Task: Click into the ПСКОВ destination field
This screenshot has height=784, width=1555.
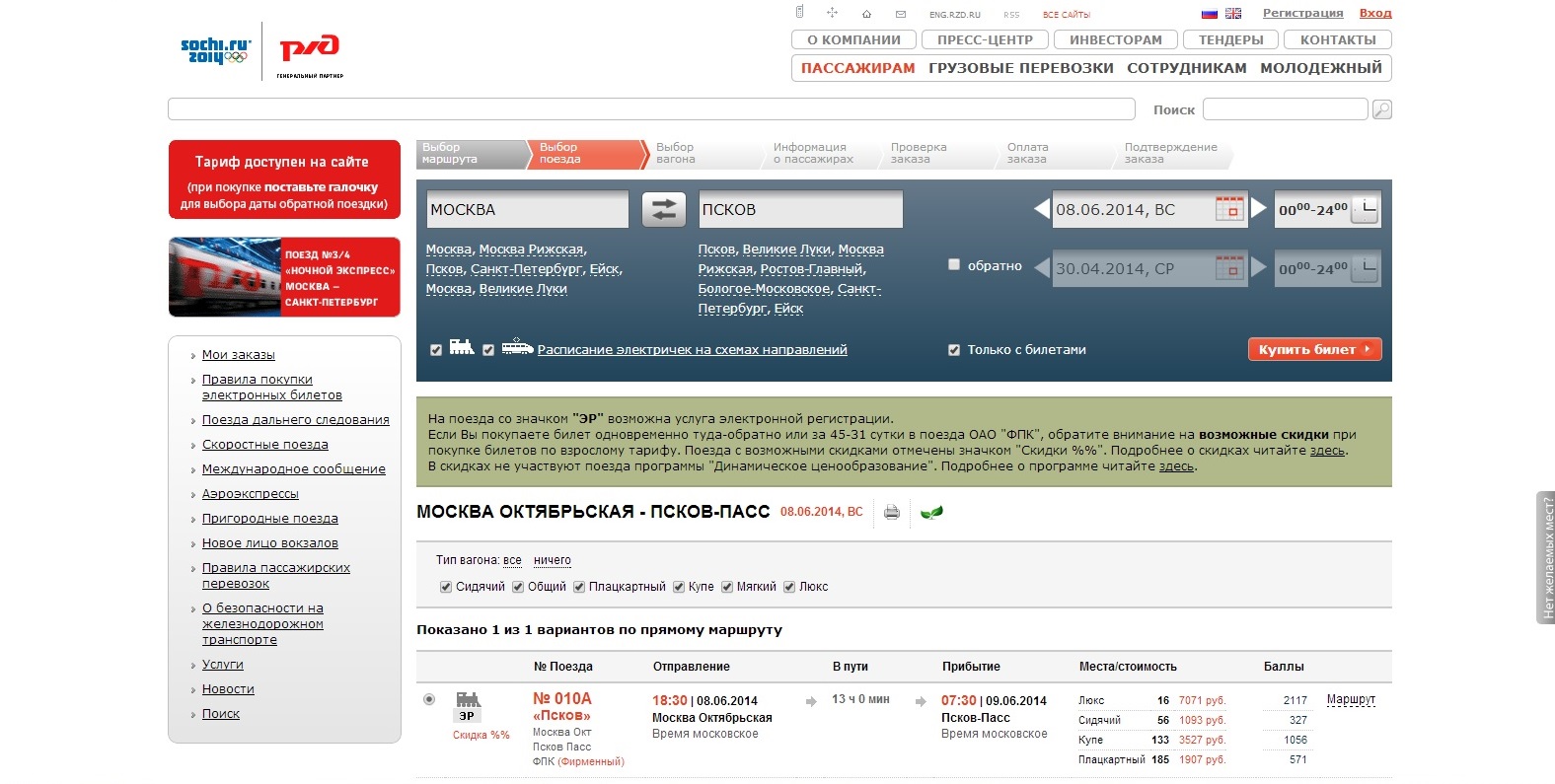Action: pos(799,209)
